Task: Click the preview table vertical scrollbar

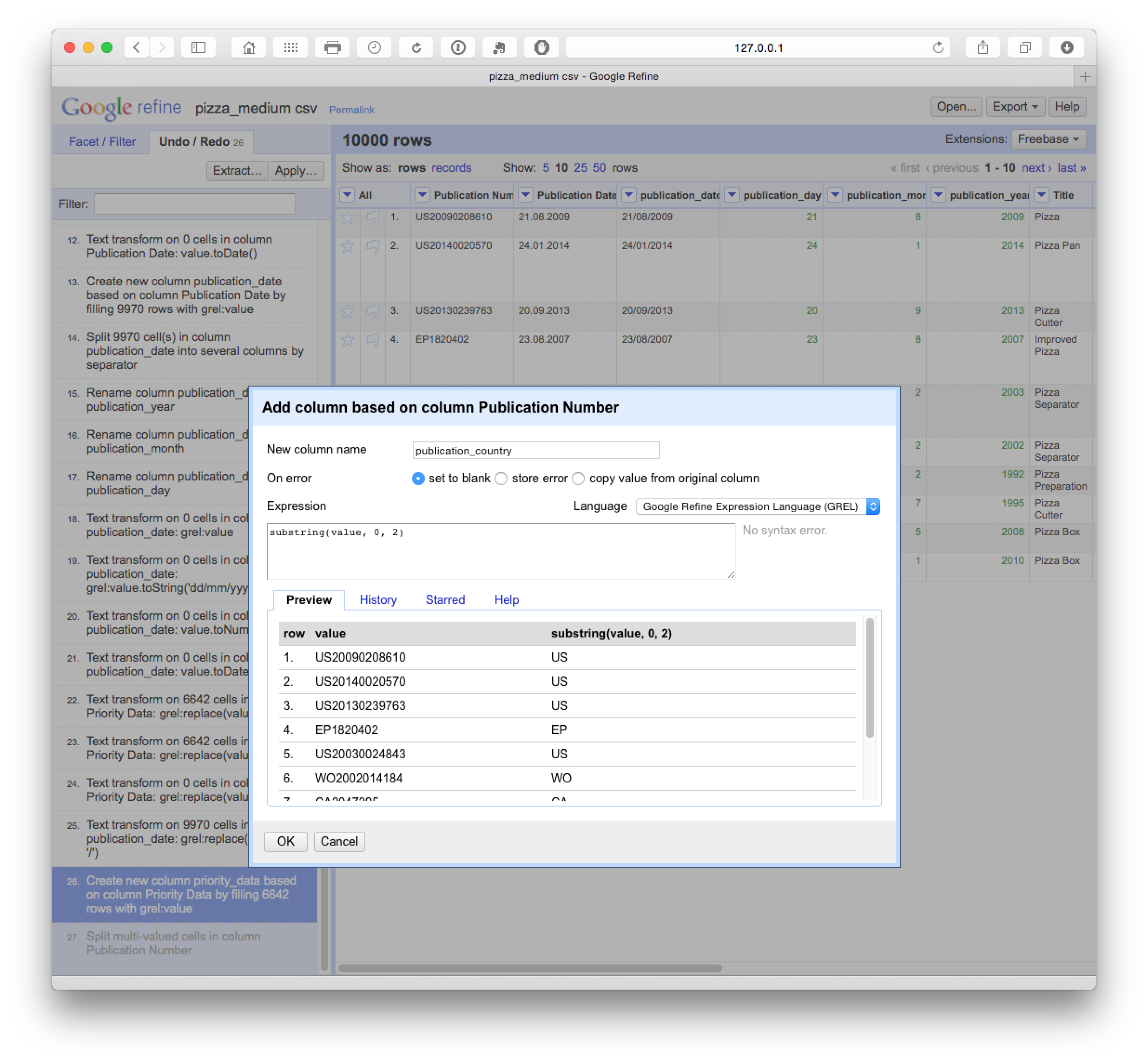Action: coord(870,678)
